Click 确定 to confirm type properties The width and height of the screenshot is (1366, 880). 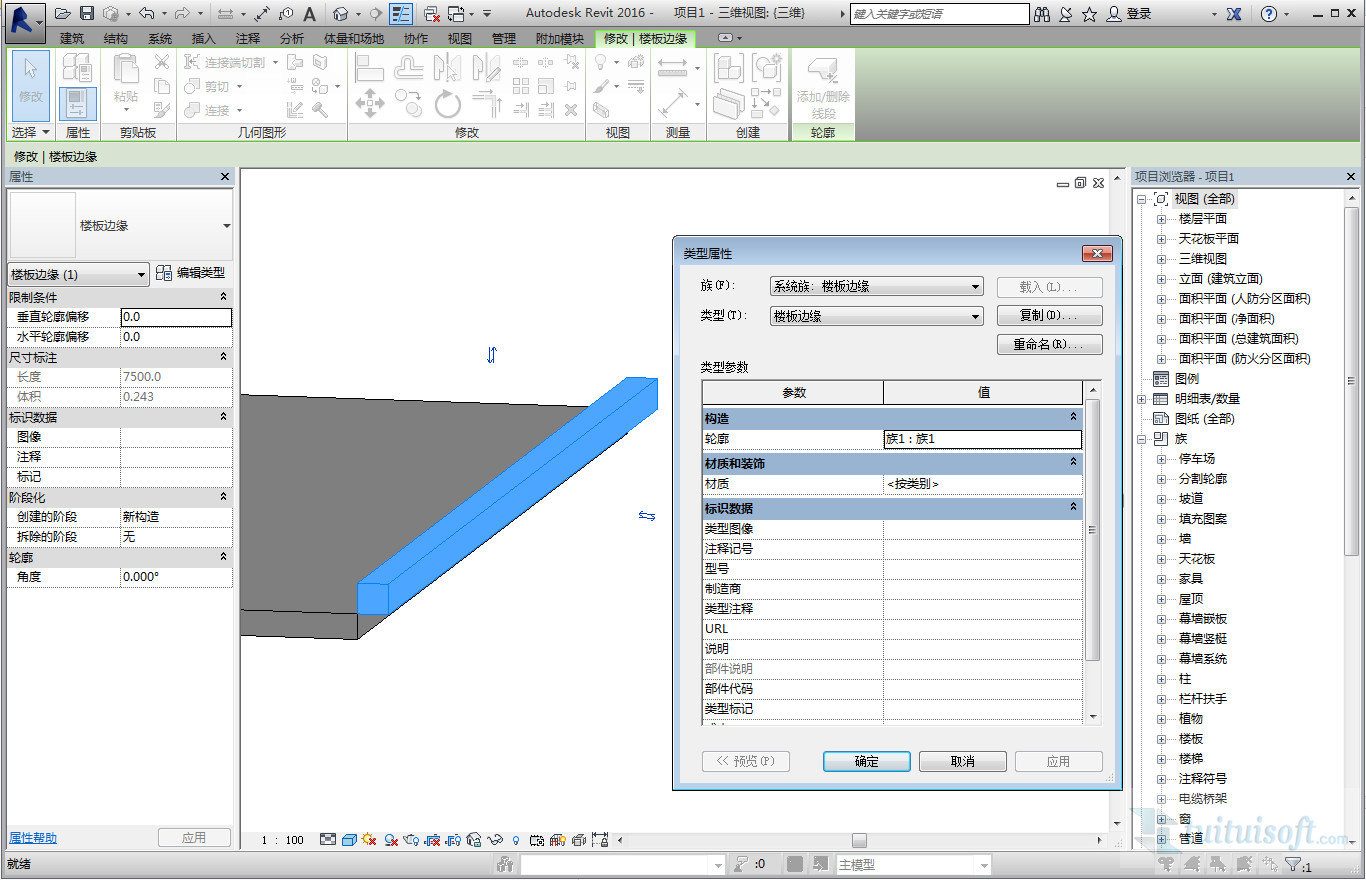point(866,762)
